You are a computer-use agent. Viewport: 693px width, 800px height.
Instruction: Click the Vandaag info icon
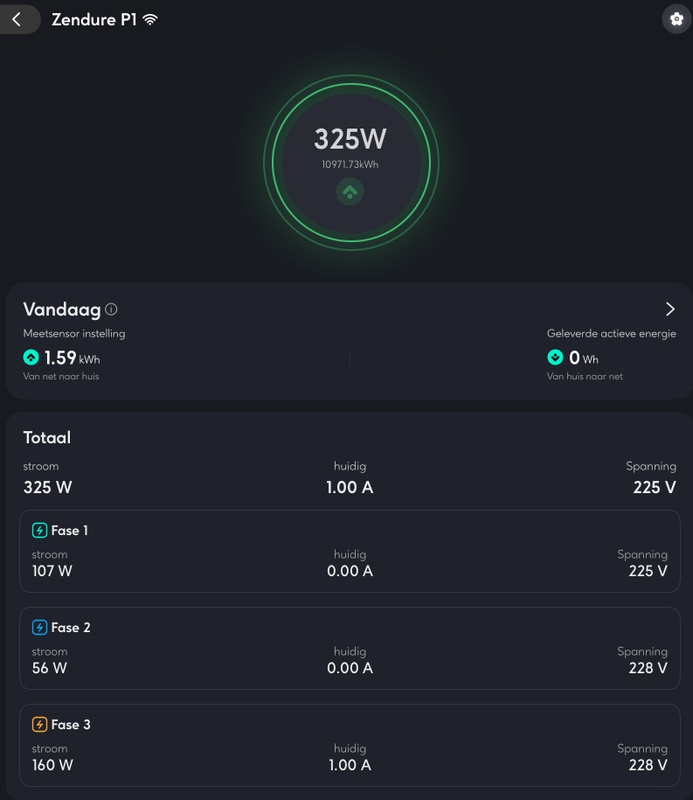point(111,310)
